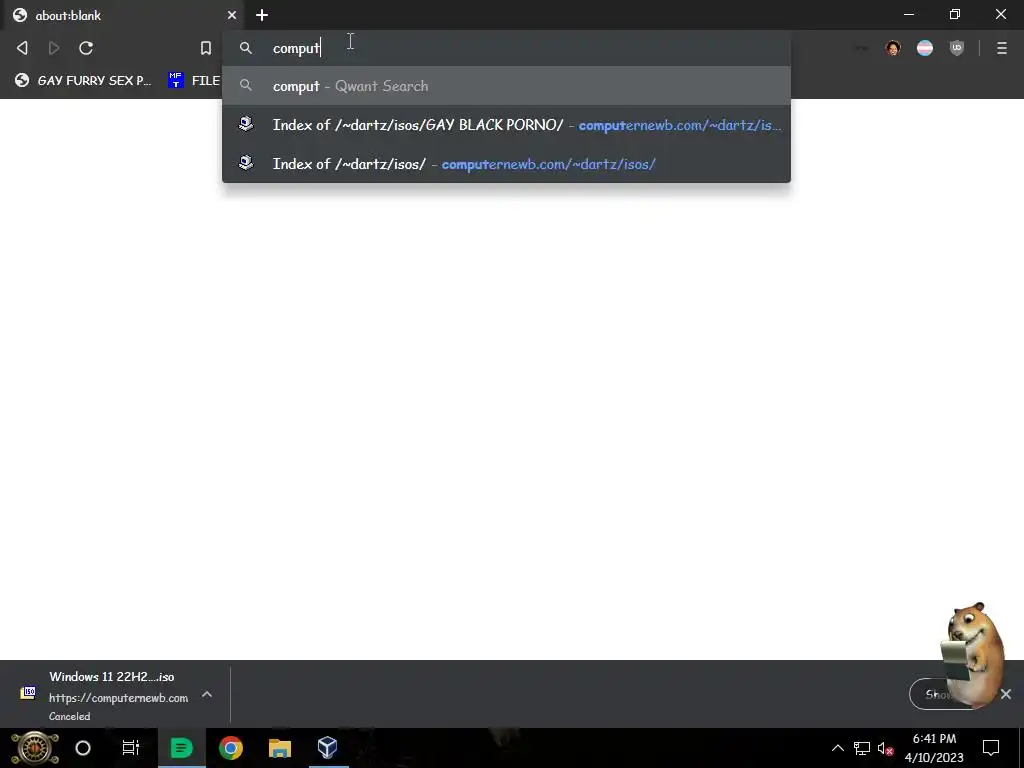Click the search magnifier in address bar
Image resolution: width=1024 pixels, height=768 pixels.
point(246,48)
